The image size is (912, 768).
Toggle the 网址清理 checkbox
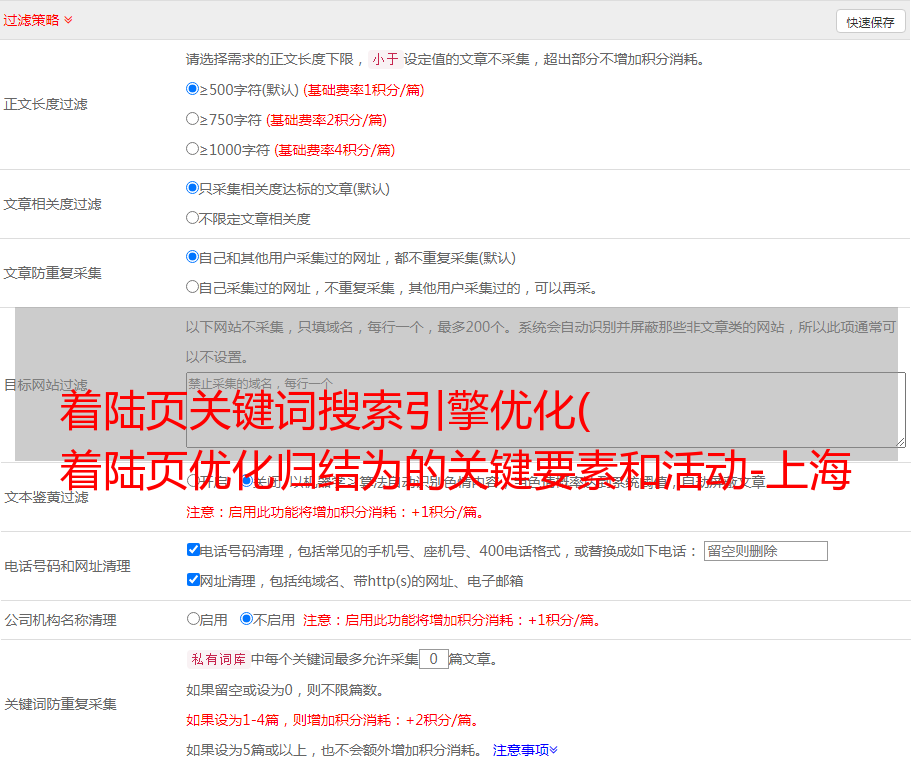point(194,580)
